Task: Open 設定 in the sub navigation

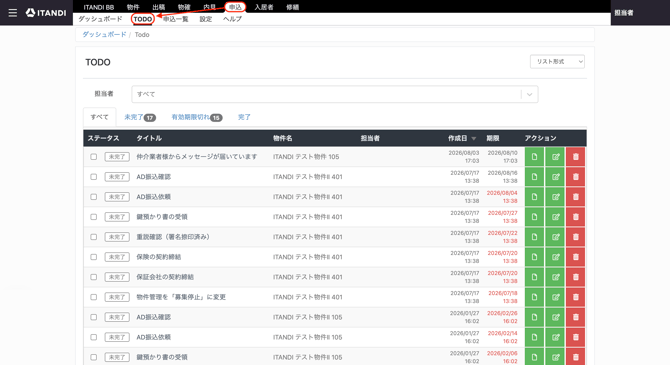Action: pos(206,19)
